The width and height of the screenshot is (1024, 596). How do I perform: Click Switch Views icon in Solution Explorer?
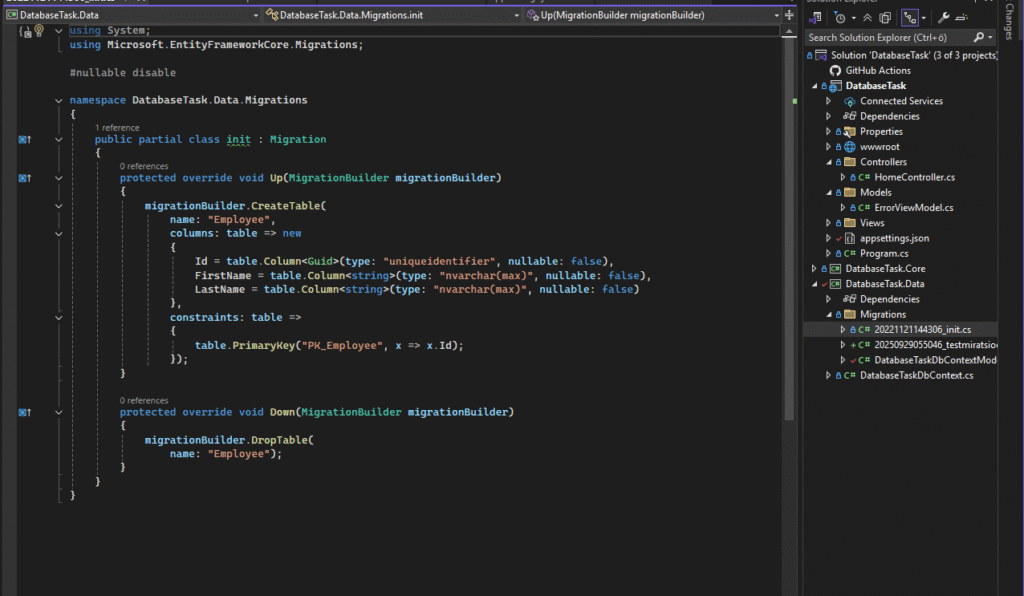(817, 18)
